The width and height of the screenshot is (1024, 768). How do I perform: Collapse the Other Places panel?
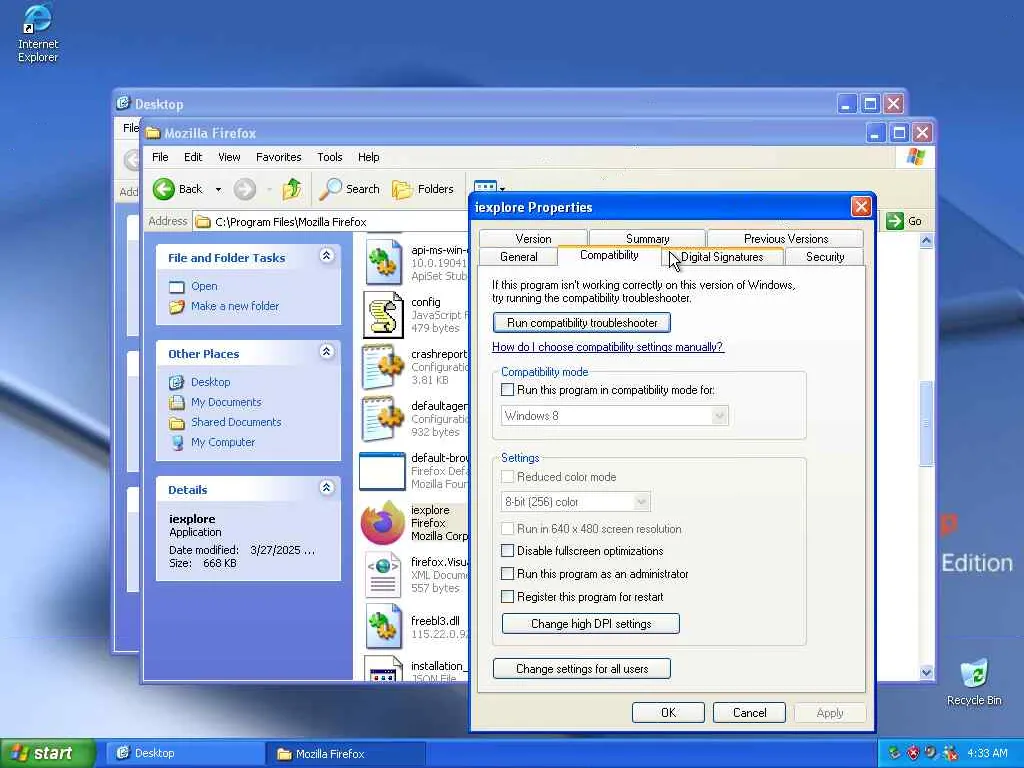(x=327, y=351)
